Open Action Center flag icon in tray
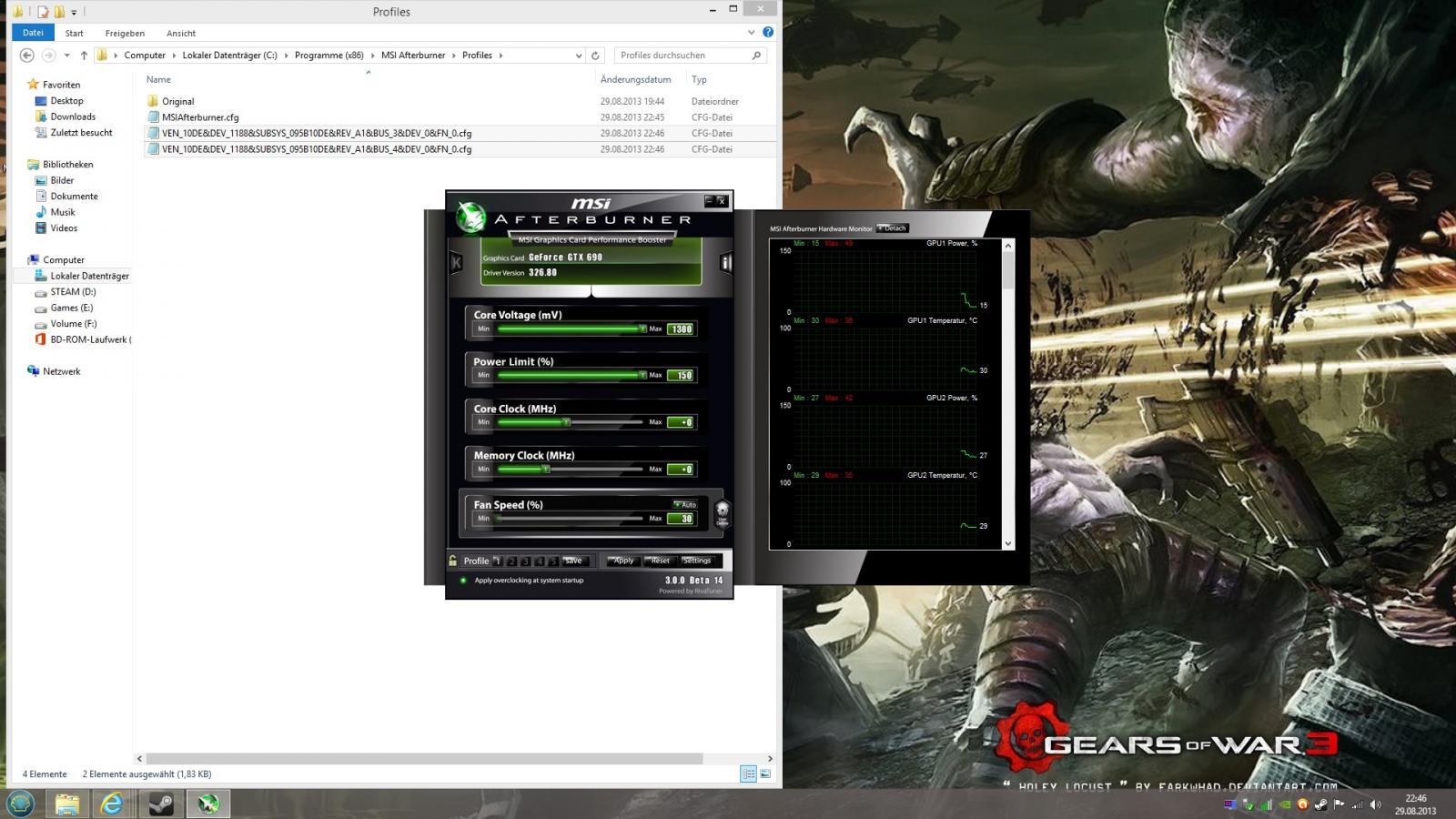 click(1339, 804)
